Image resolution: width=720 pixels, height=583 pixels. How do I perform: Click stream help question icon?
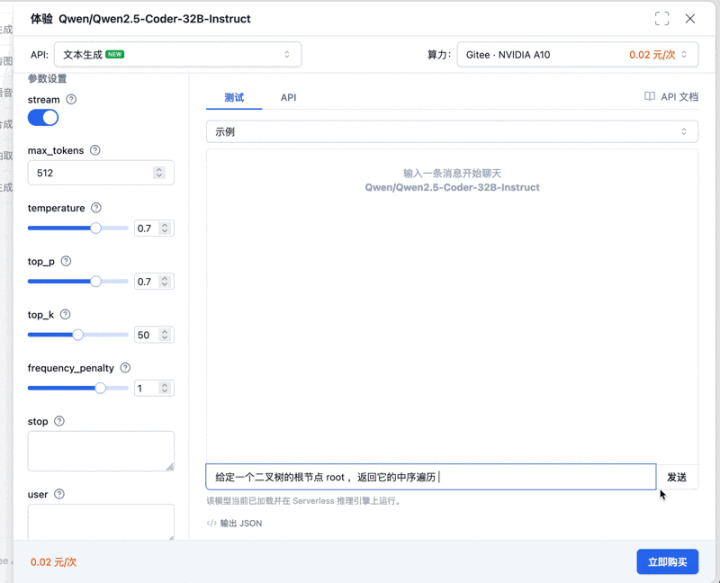pos(71,100)
